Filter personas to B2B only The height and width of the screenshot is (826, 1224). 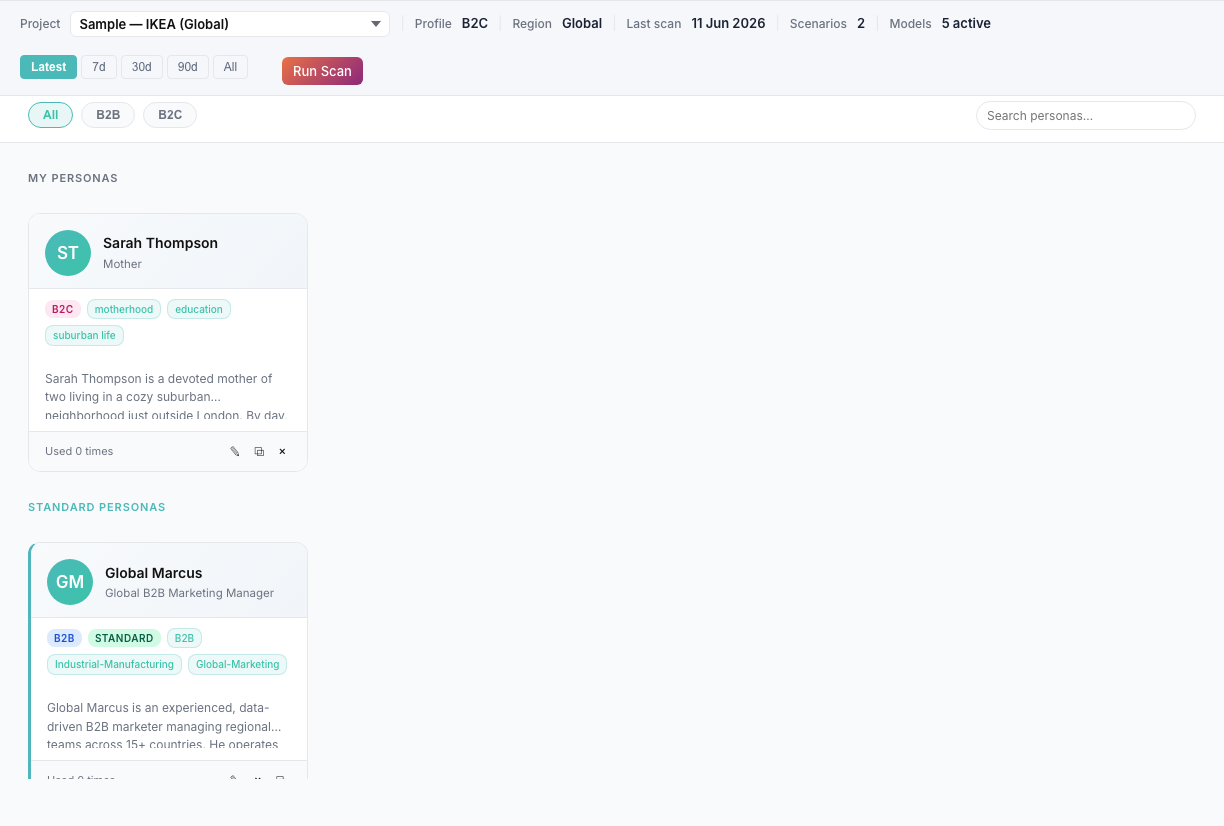click(x=108, y=115)
